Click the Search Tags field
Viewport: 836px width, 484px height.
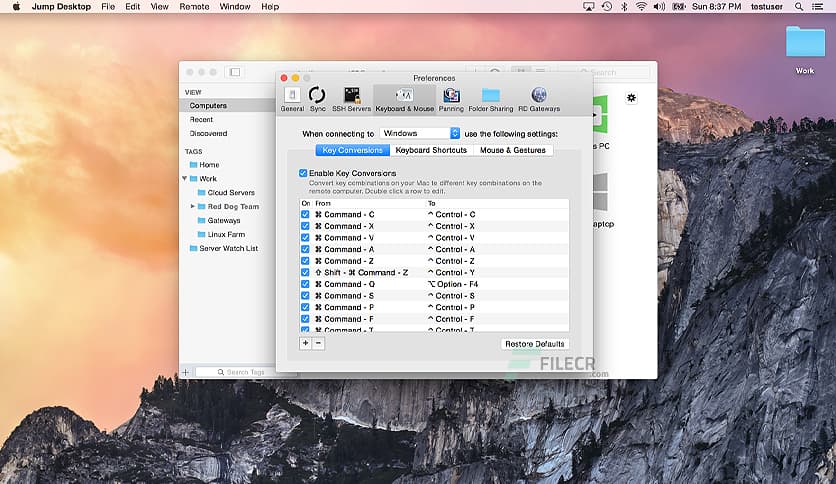pos(245,372)
